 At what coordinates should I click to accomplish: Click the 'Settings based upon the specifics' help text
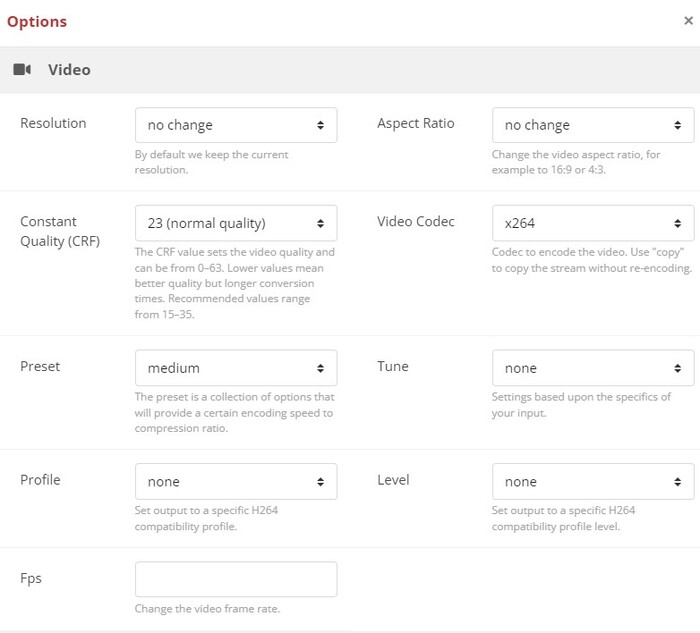581,405
